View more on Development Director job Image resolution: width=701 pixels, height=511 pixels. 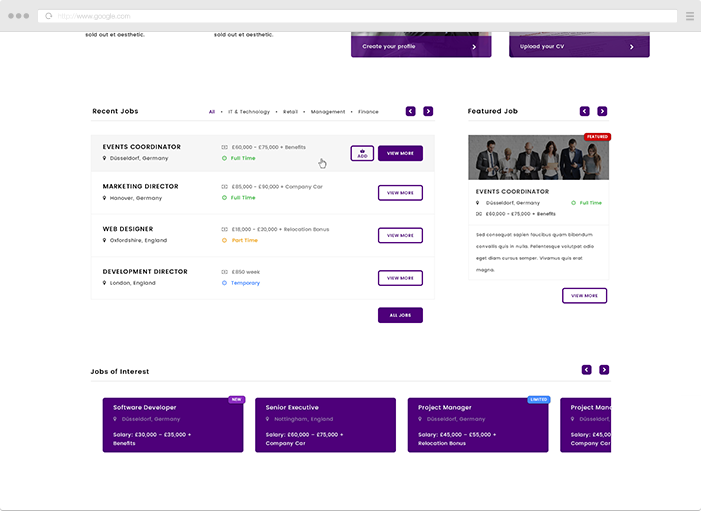click(x=400, y=278)
